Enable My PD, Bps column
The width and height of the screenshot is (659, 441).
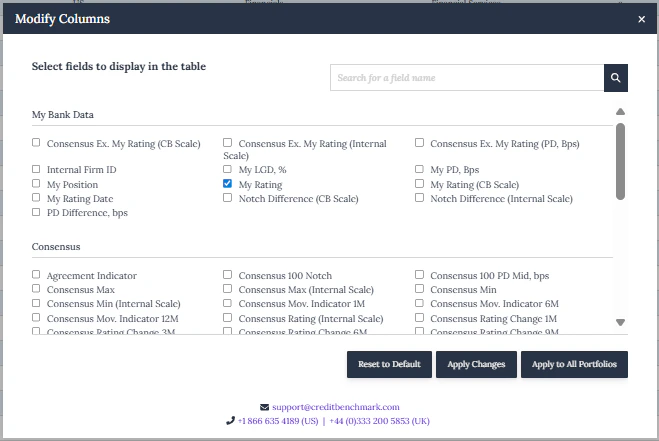(419, 169)
